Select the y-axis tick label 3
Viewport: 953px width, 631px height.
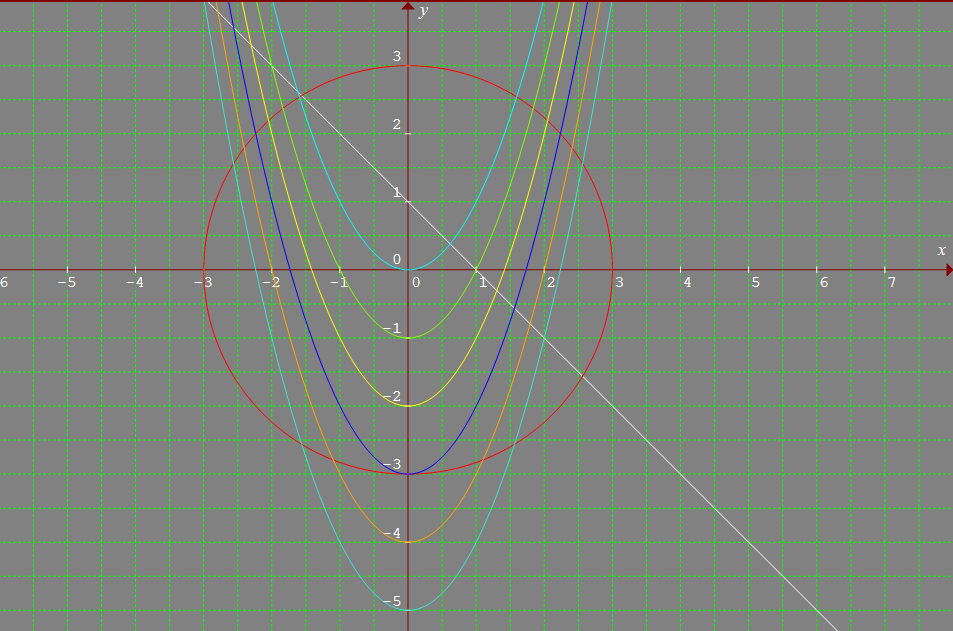point(397,57)
